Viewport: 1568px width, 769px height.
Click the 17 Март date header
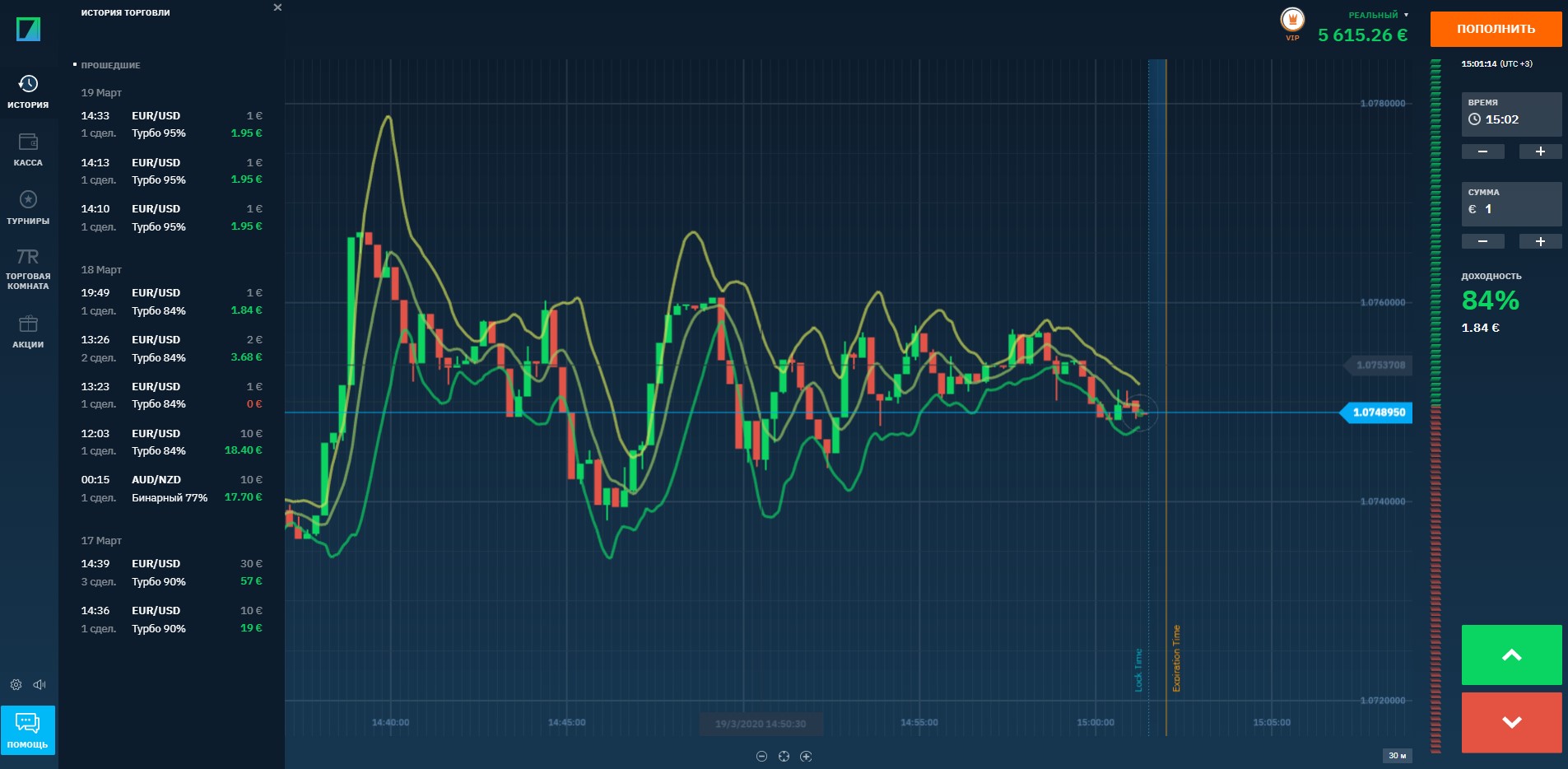click(101, 540)
